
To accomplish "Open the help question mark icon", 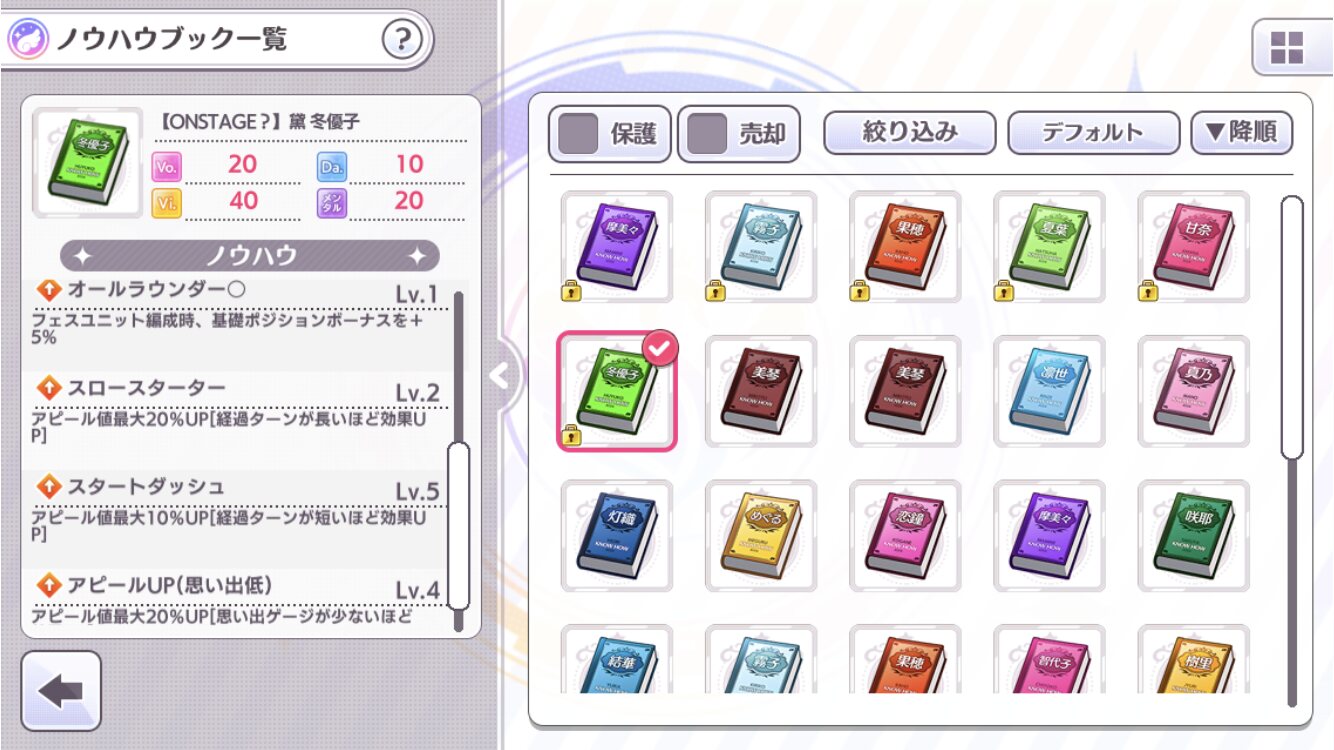I will coord(402,40).
